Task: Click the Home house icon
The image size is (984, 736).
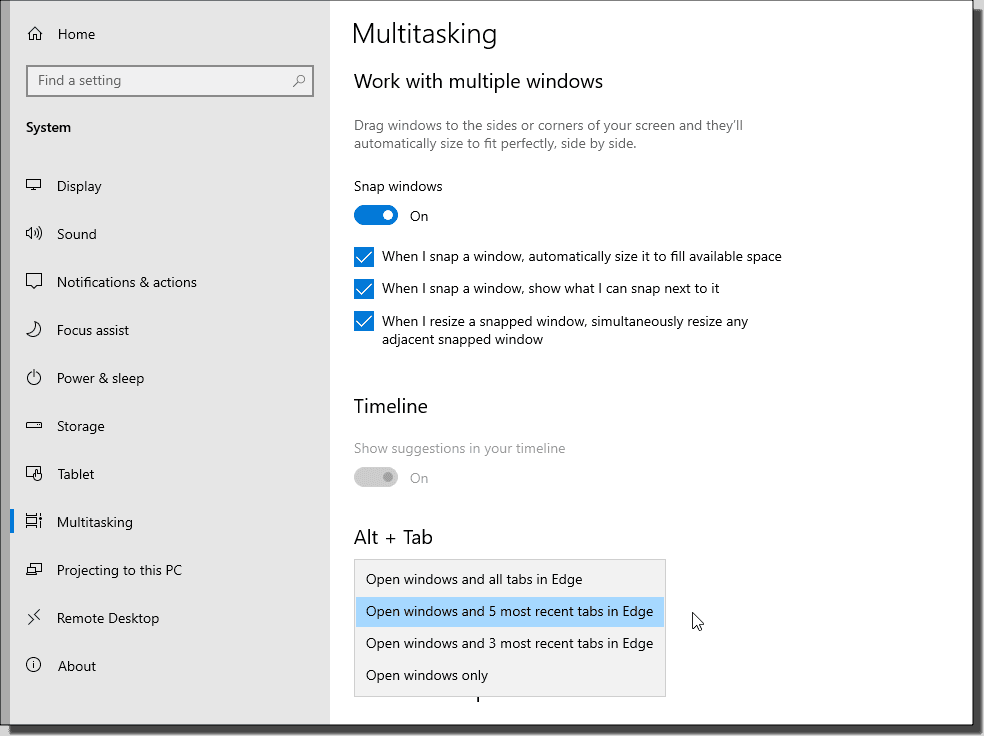Action: coord(35,34)
